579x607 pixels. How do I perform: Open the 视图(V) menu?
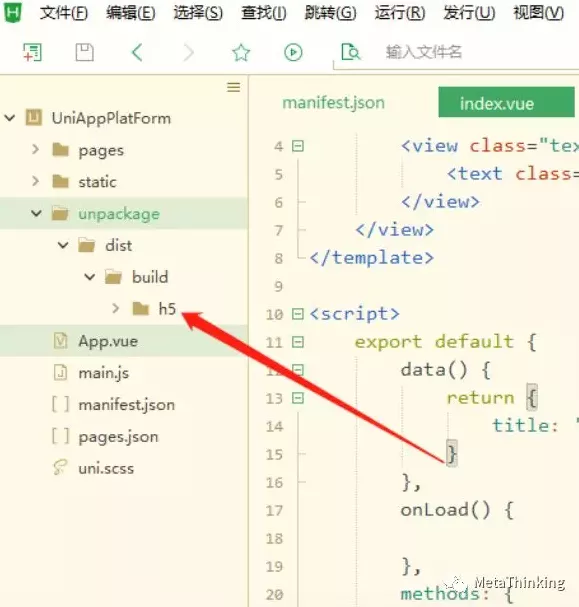click(538, 13)
